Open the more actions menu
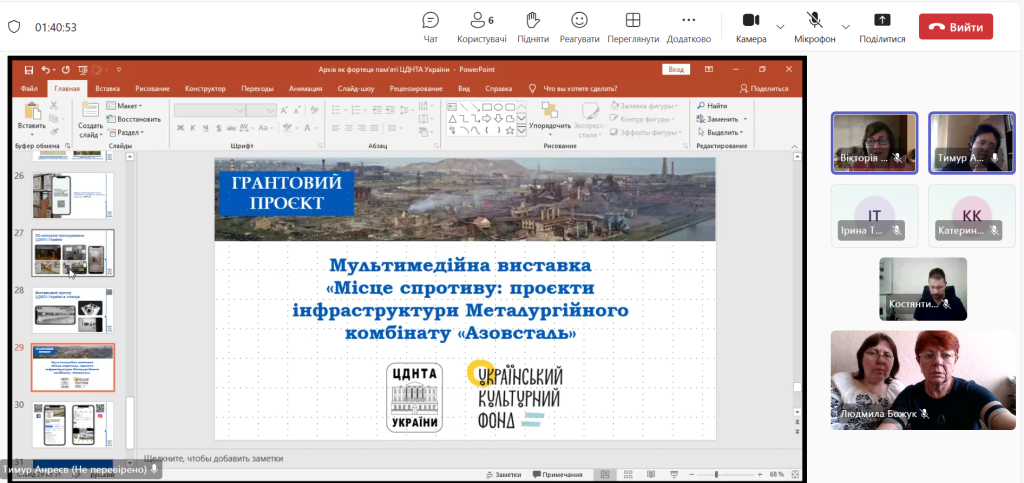This screenshot has width=1024, height=483. (x=688, y=27)
